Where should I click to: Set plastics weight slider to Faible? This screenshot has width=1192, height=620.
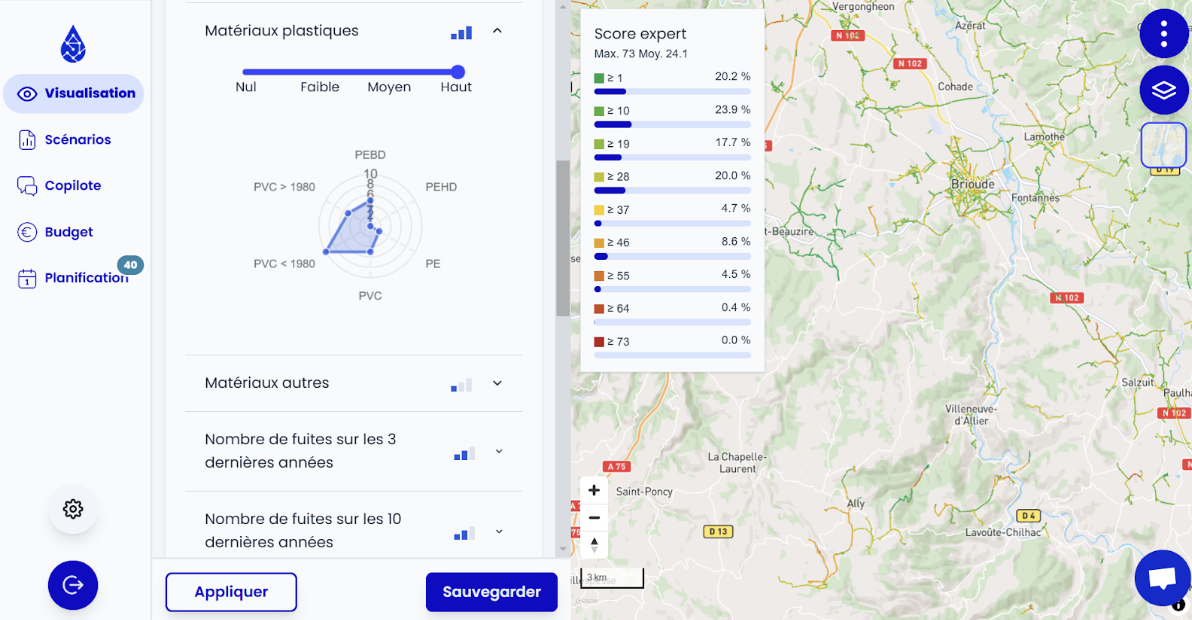click(319, 72)
